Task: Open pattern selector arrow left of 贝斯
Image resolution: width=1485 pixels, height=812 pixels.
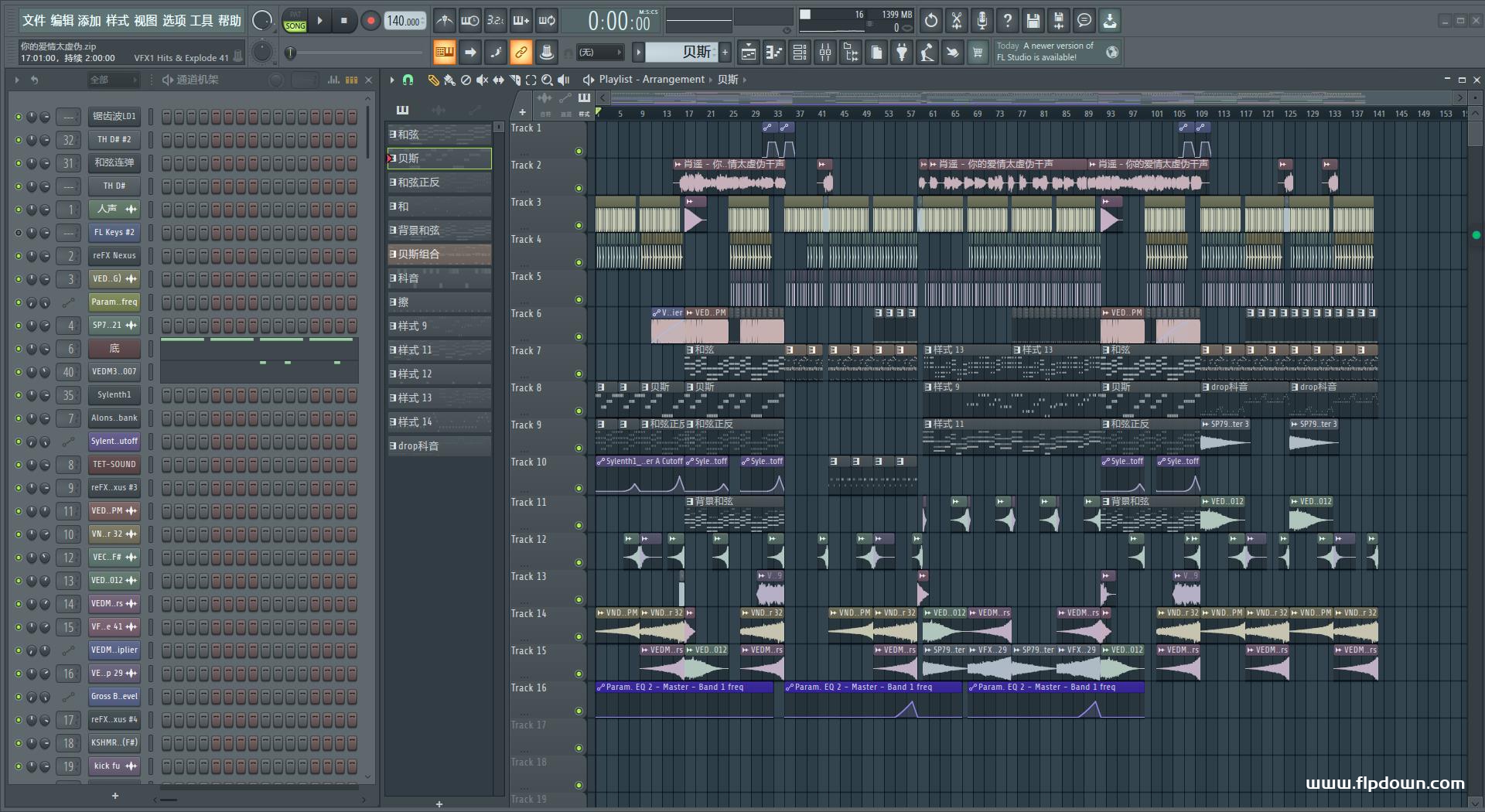Action: coord(638,53)
